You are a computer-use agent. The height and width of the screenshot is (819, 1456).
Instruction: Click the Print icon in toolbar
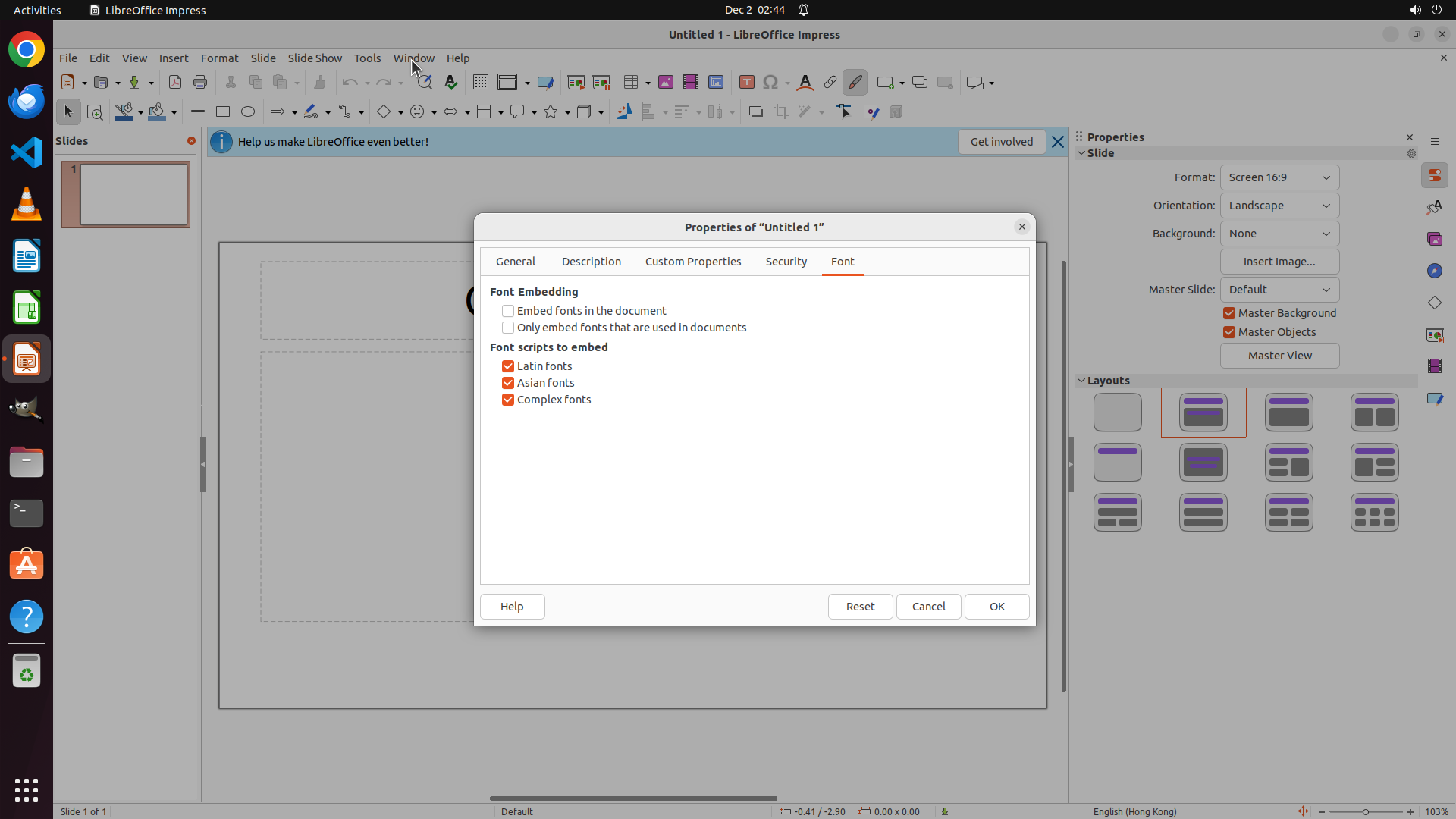pos(200,83)
